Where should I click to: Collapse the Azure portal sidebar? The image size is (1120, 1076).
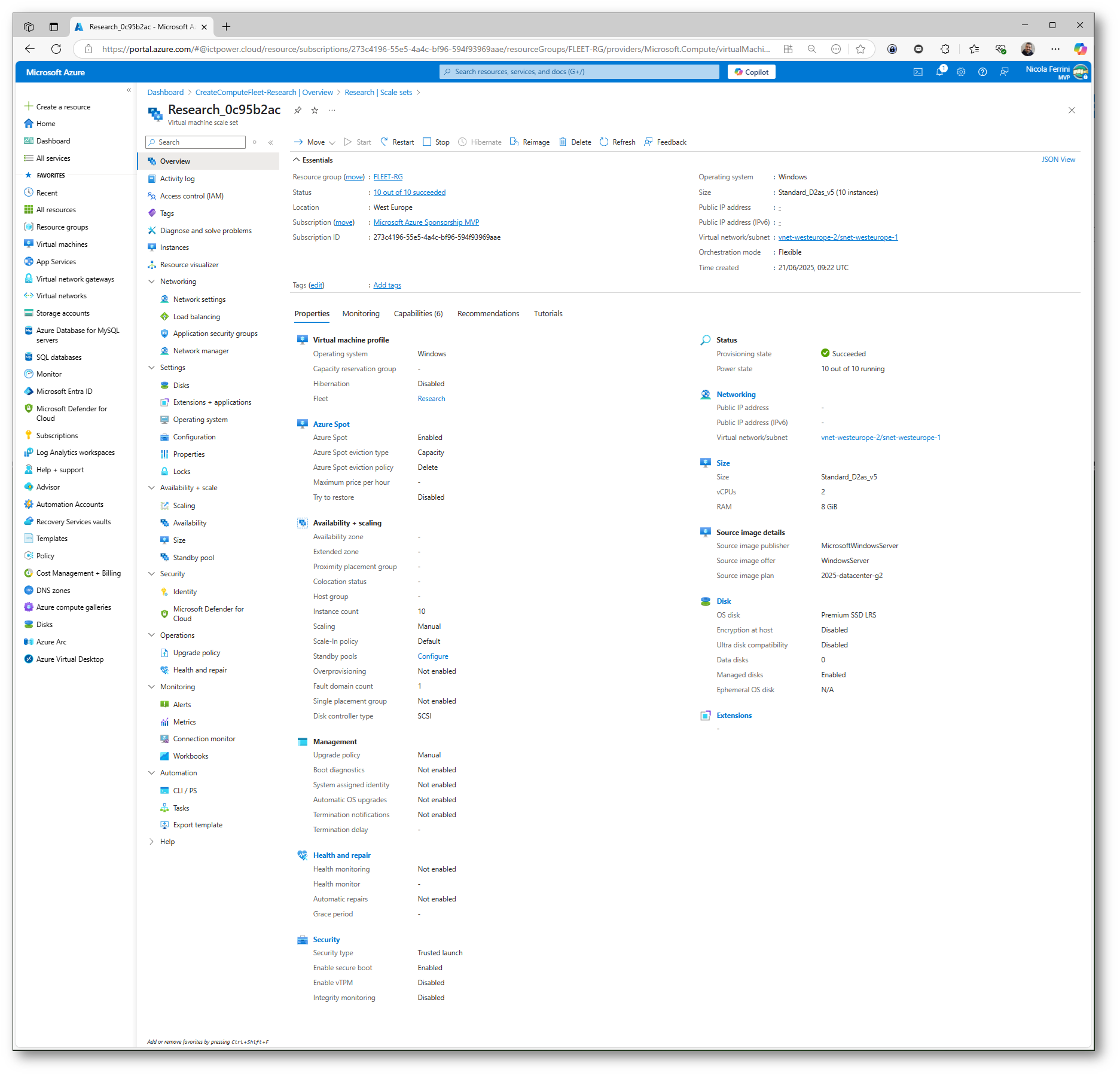click(129, 90)
